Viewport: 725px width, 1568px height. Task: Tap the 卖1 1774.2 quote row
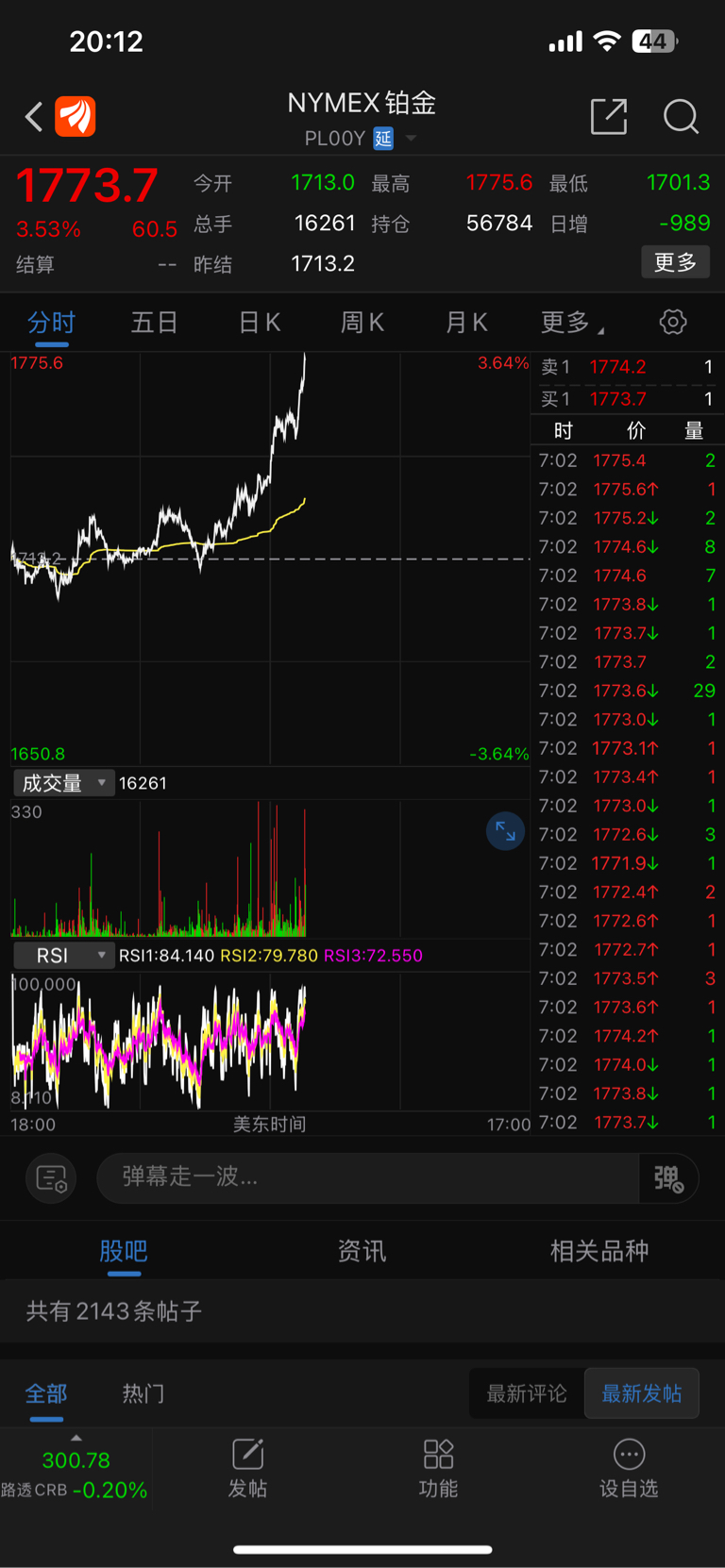(627, 367)
